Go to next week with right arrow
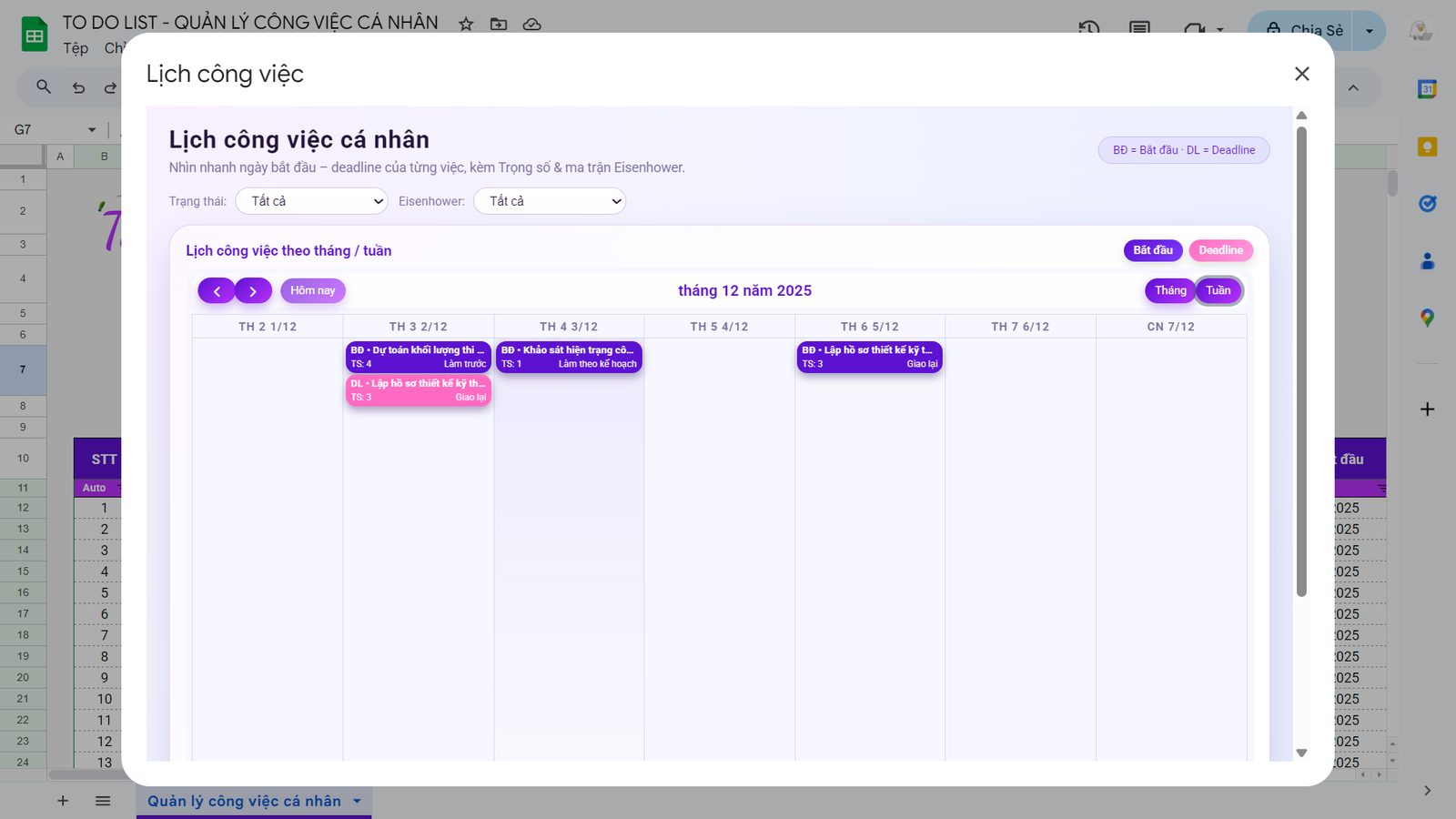1456x819 pixels. pos(253,290)
